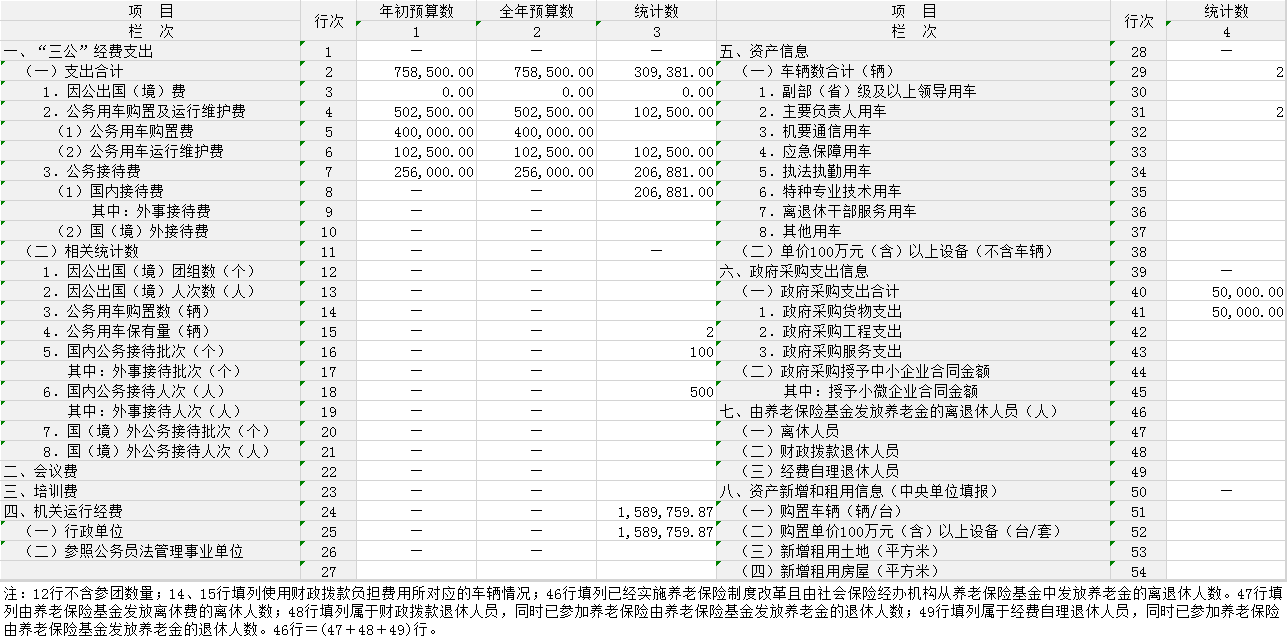Select 政府采购支出合计 cell showing 50,000.00

[x=1226, y=292]
